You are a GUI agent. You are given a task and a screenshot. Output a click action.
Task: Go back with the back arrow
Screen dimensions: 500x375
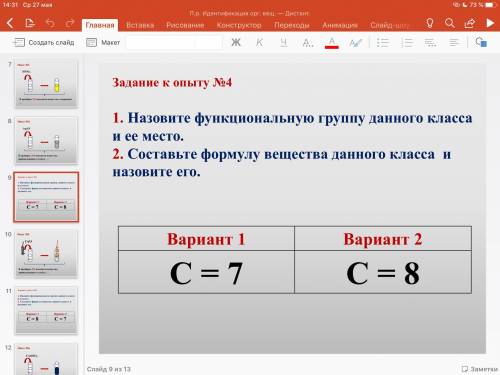pos(10,23)
